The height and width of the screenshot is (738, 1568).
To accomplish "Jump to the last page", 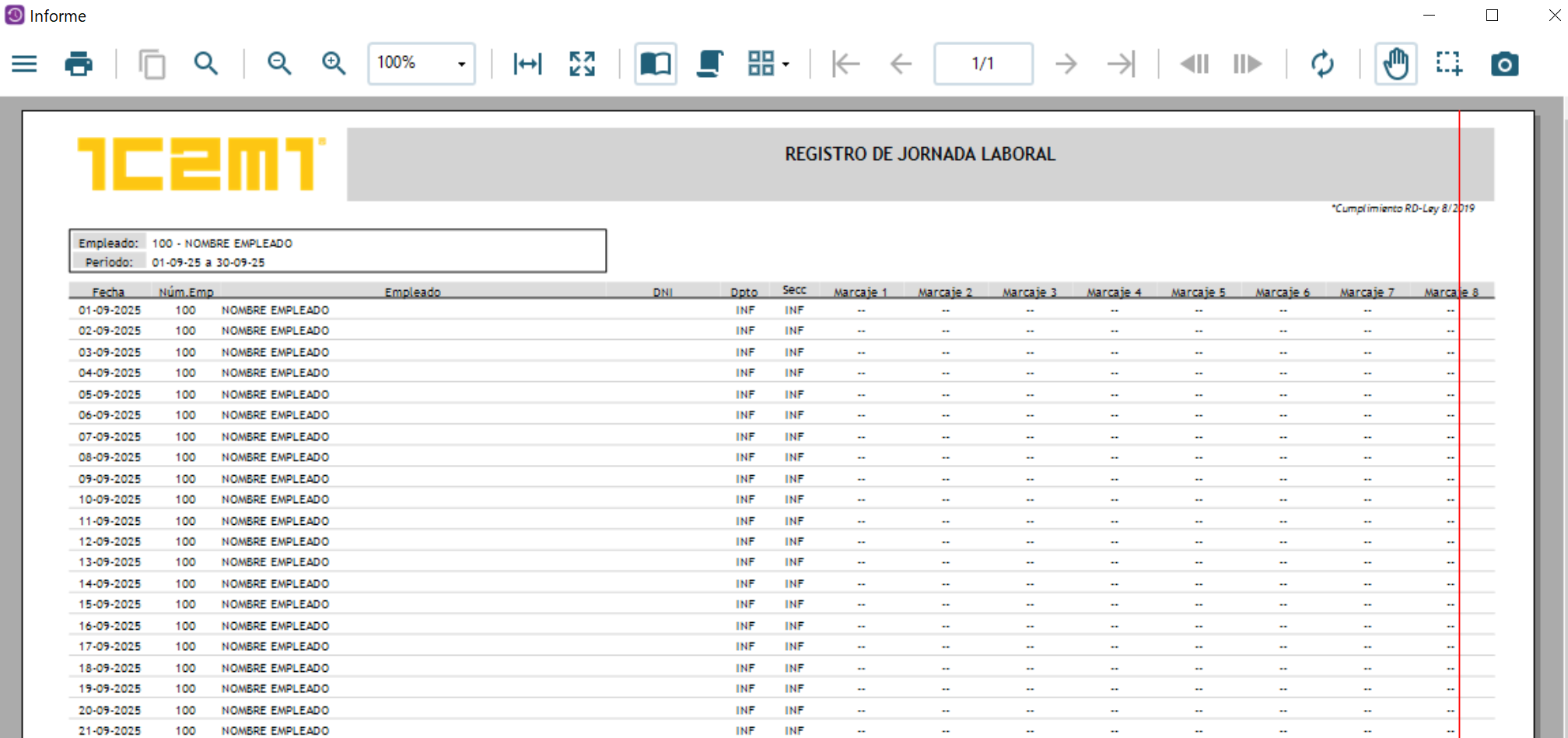I will [x=1122, y=64].
